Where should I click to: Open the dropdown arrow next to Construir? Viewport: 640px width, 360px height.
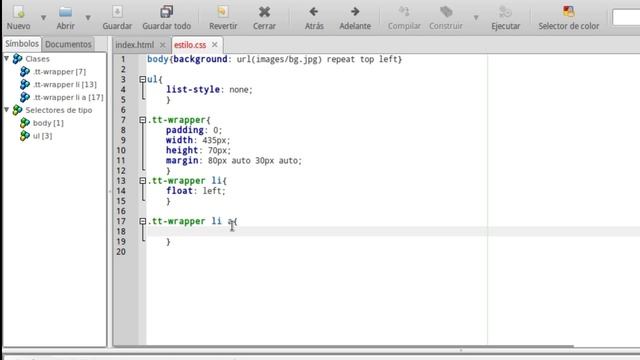476,18
